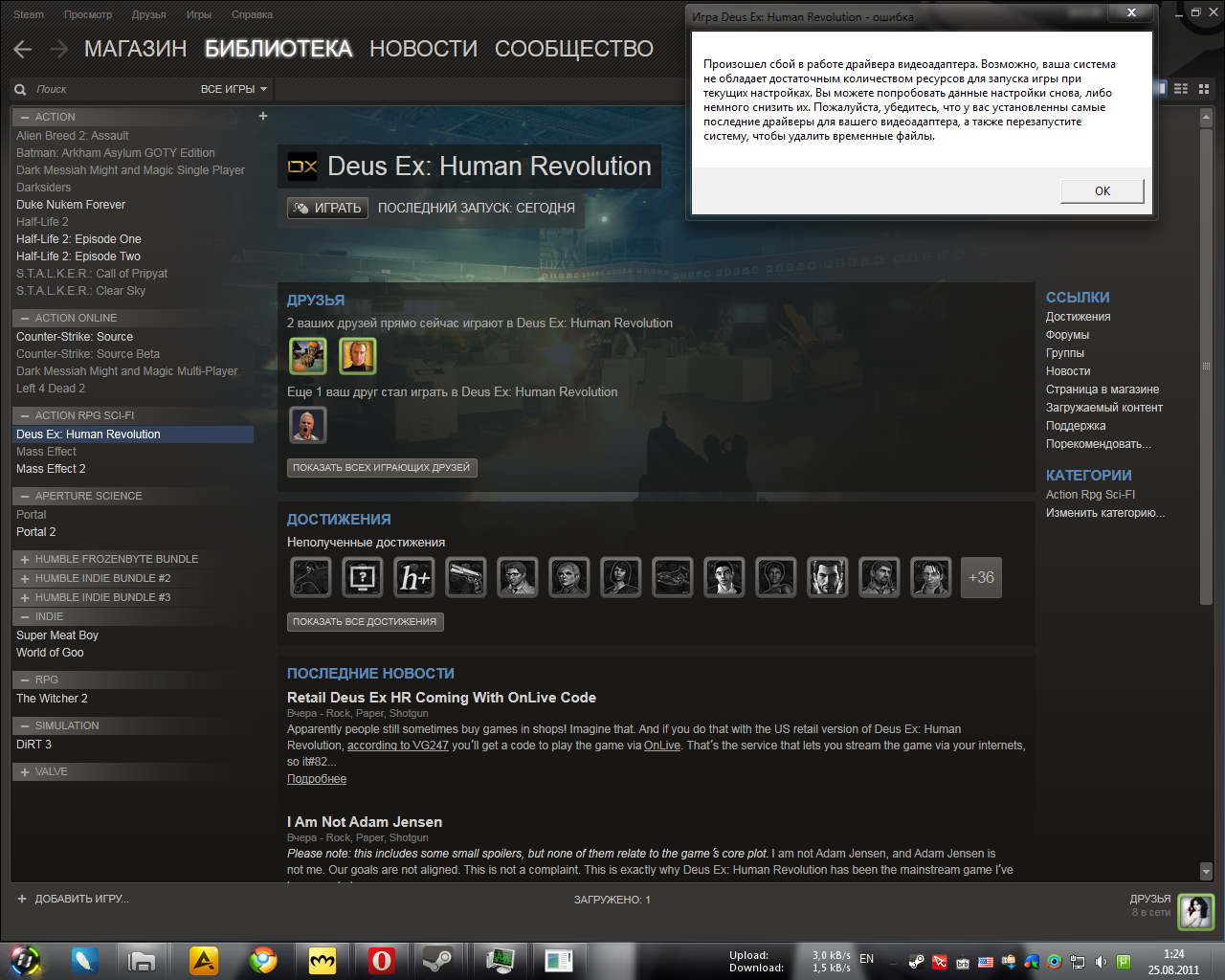Click the second friend avatar currently playing
The width and height of the screenshot is (1225, 980).
click(x=358, y=356)
